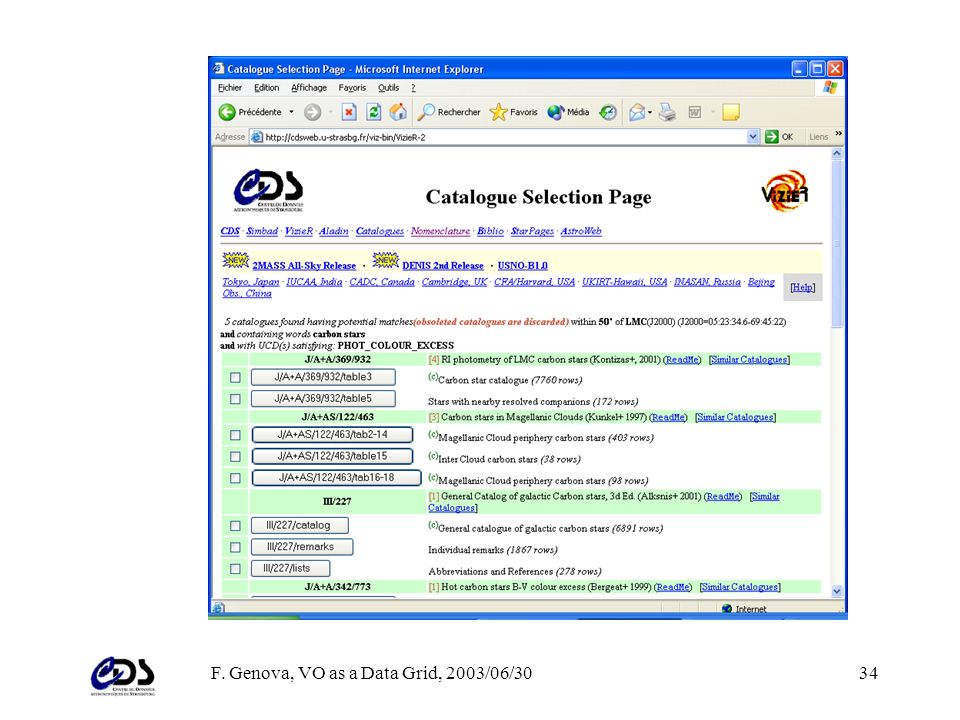Follow the 2MASS All-Sky Release link
This screenshot has height=720, width=960.
pyautogui.click(x=304, y=266)
